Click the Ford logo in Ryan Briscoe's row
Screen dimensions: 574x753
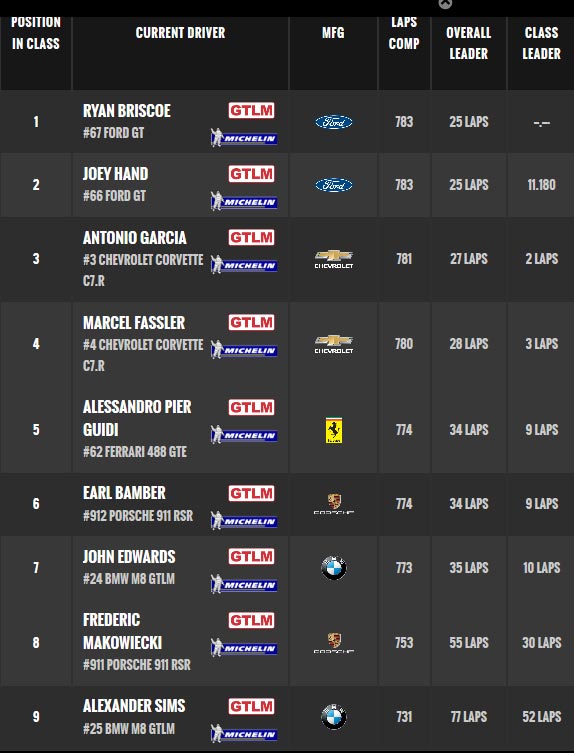point(334,122)
